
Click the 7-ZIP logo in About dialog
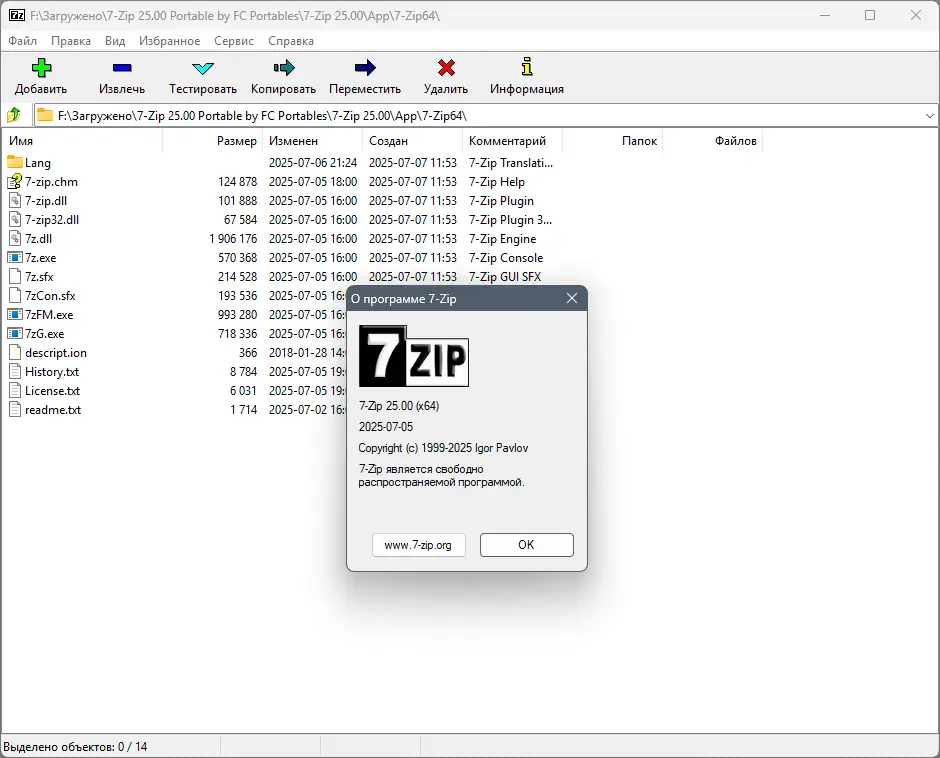(x=414, y=356)
